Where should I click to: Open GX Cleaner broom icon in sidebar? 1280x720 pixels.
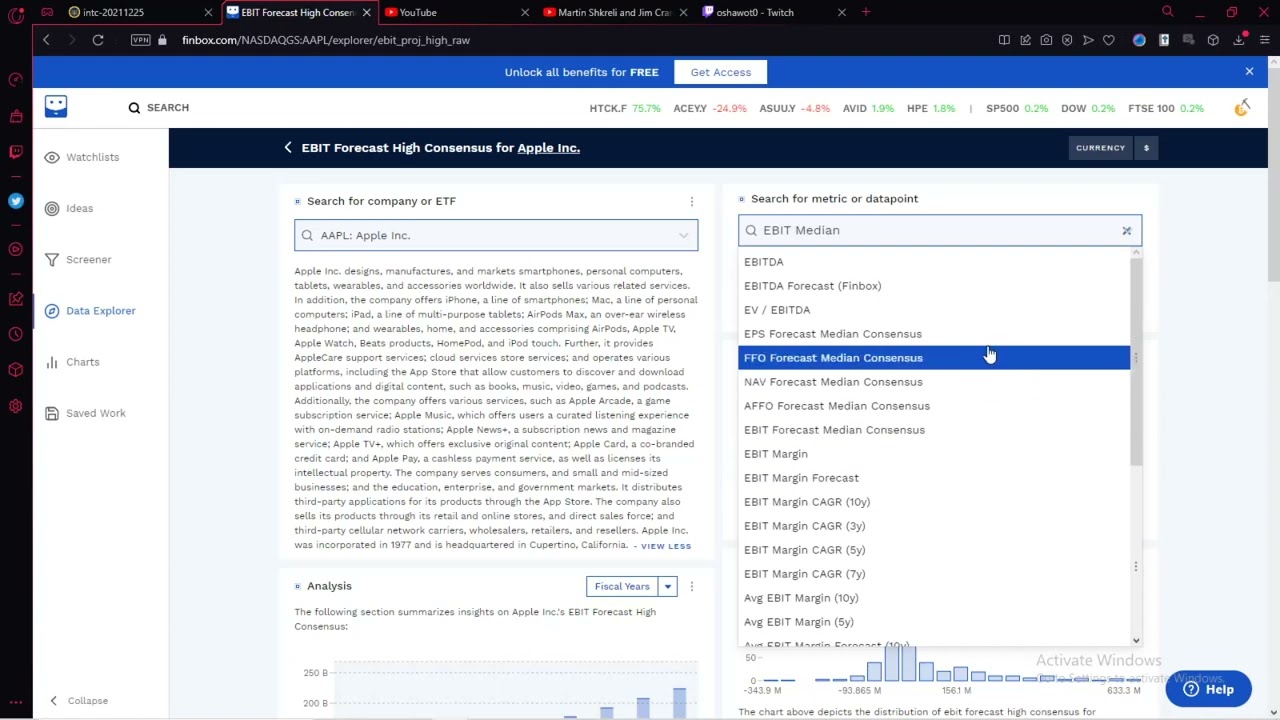coord(15,116)
